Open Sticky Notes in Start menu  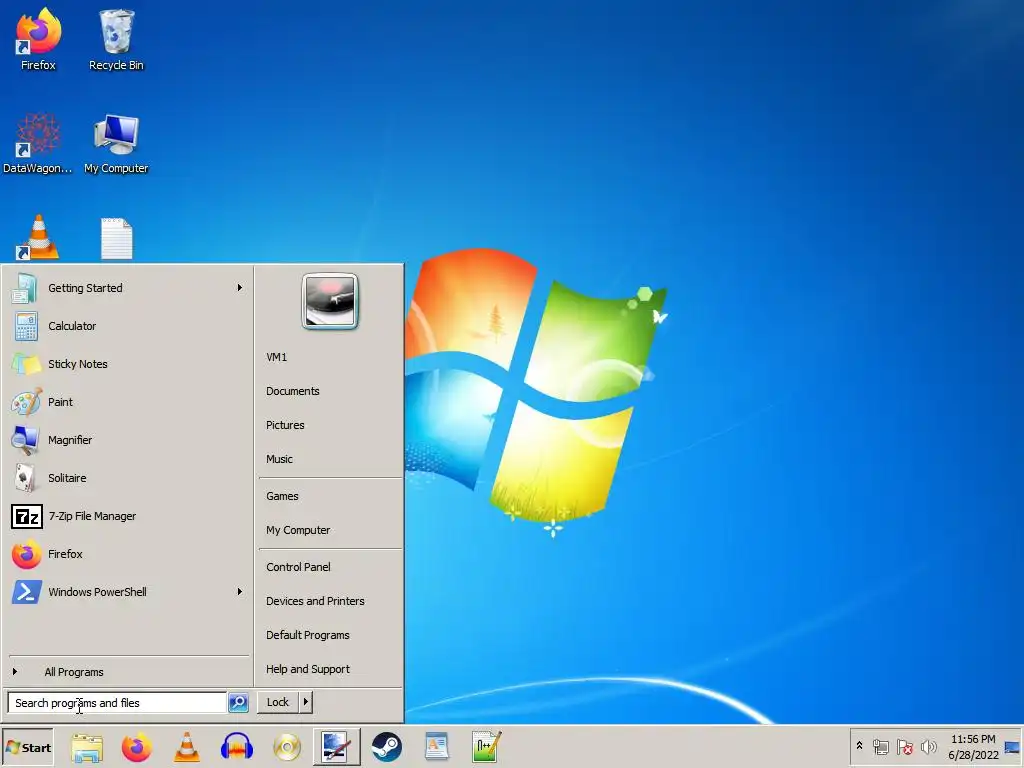[x=127, y=364]
